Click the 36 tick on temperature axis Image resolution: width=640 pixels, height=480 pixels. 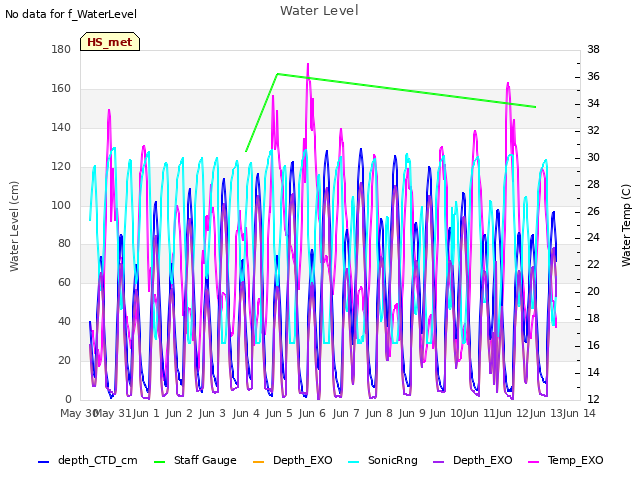click(x=593, y=76)
